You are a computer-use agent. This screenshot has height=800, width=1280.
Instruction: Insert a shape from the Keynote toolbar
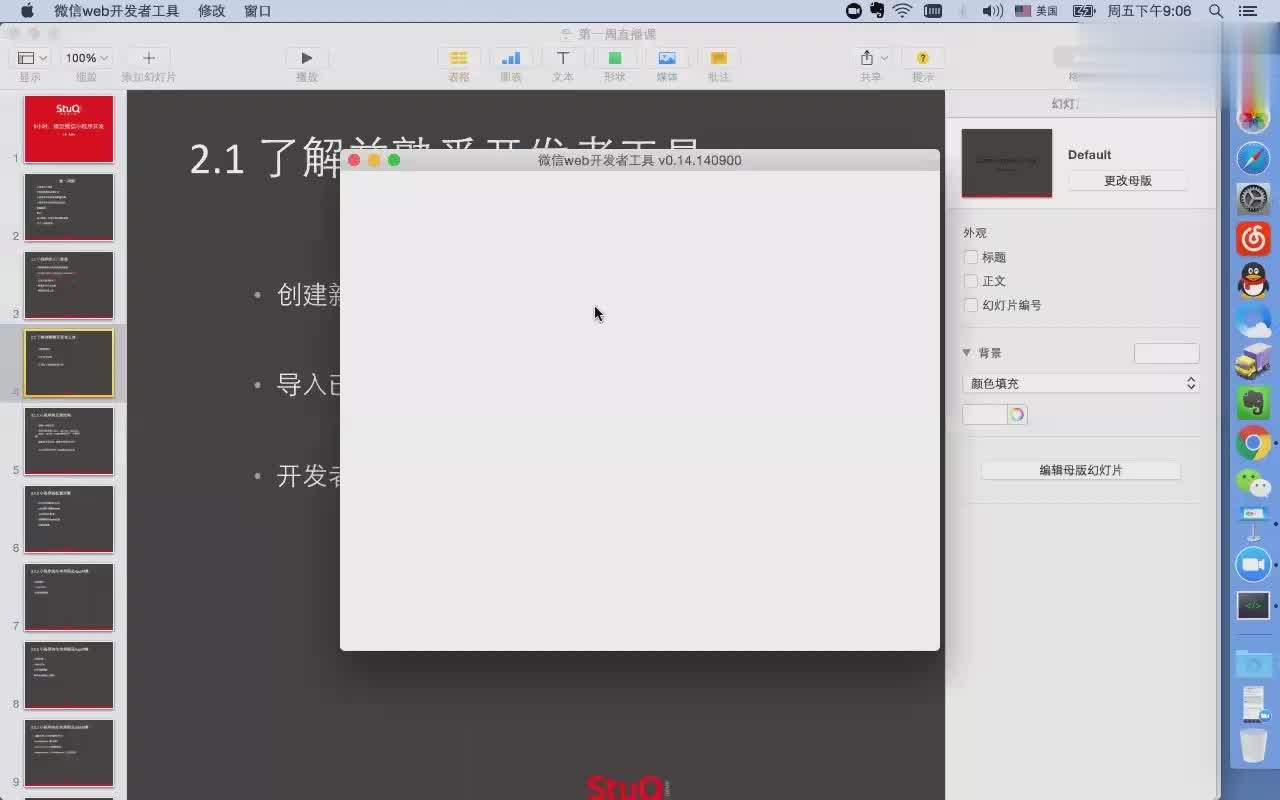(615, 58)
